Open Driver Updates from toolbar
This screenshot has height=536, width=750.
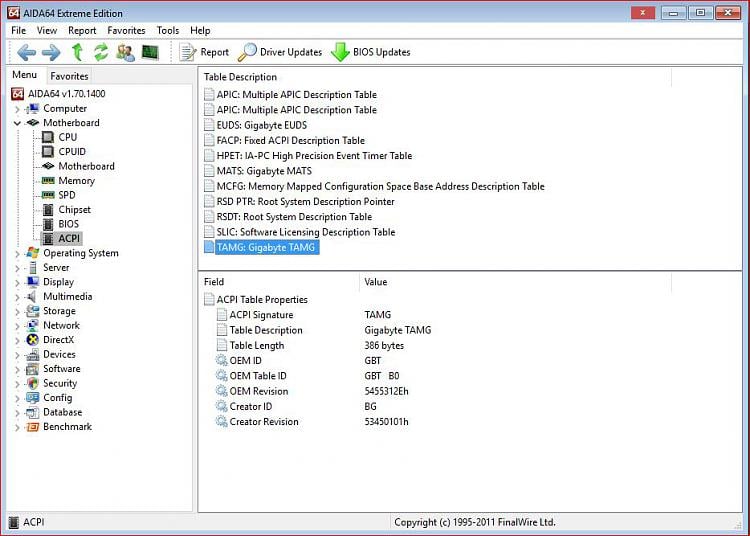[280, 52]
